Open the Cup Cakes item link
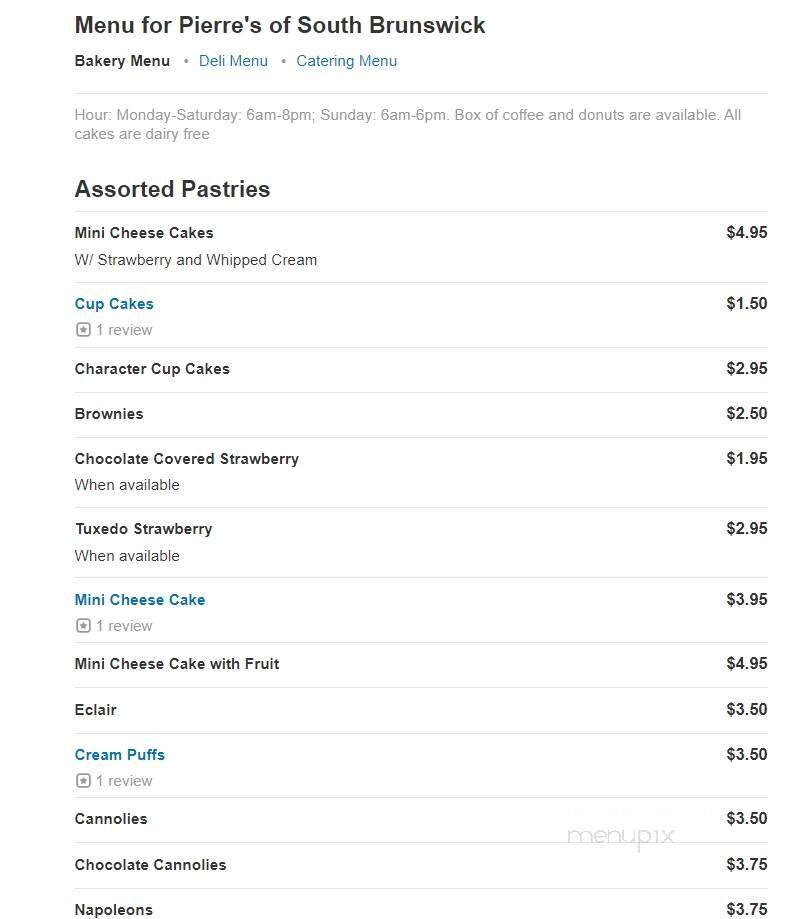Screen dimensions: 800x919 coord(114,304)
